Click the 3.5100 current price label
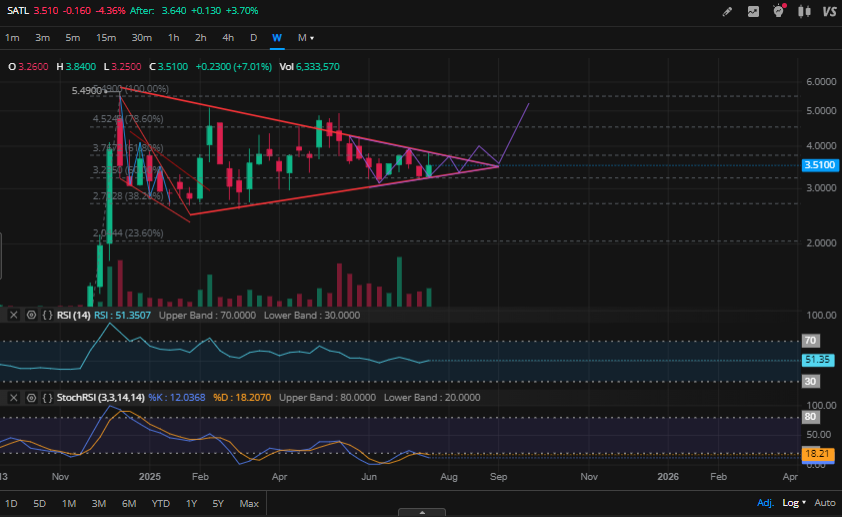Image resolution: width=842 pixels, height=517 pixels. 820,165
